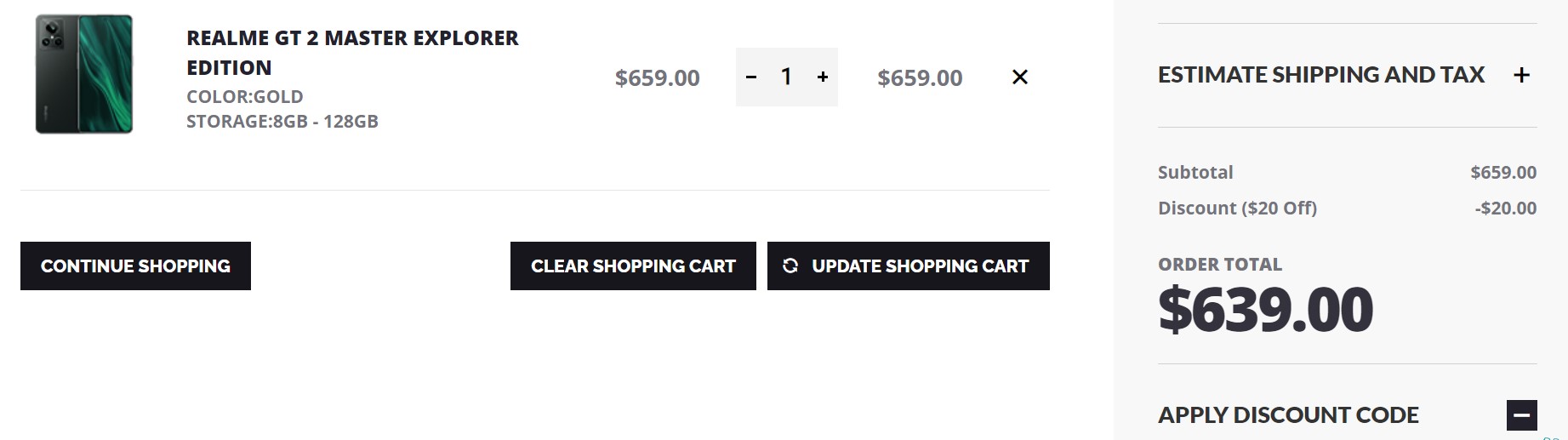1568x440 pixels.
Task: Decrease quantity with the minus button
Action: (x=750, y=77)
